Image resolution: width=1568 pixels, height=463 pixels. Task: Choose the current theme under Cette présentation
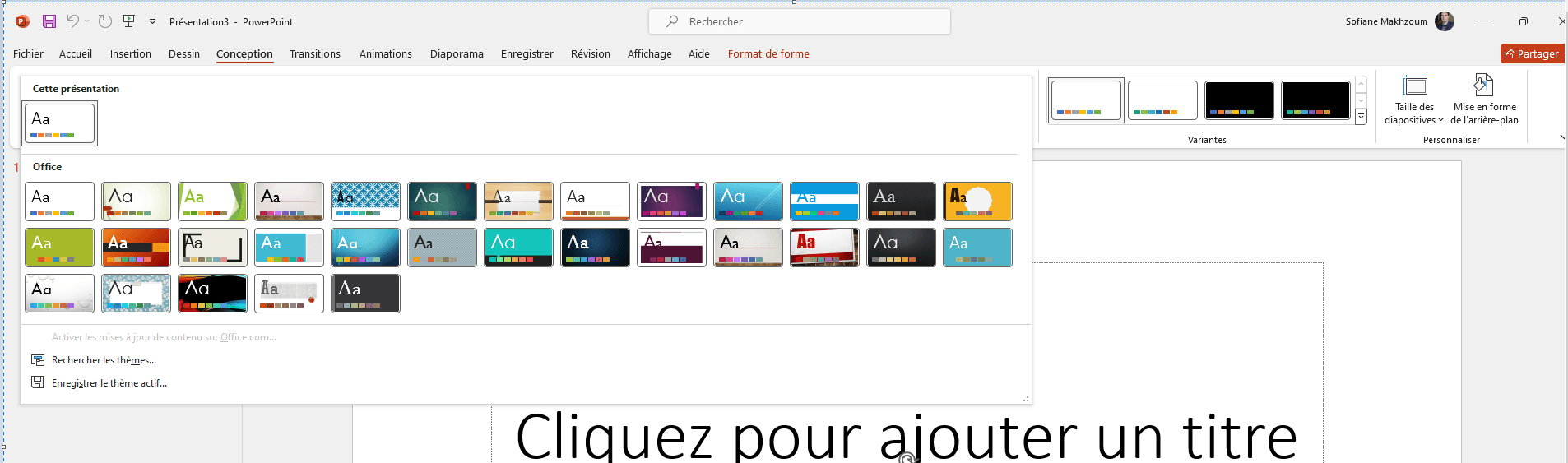click(60, 123)
